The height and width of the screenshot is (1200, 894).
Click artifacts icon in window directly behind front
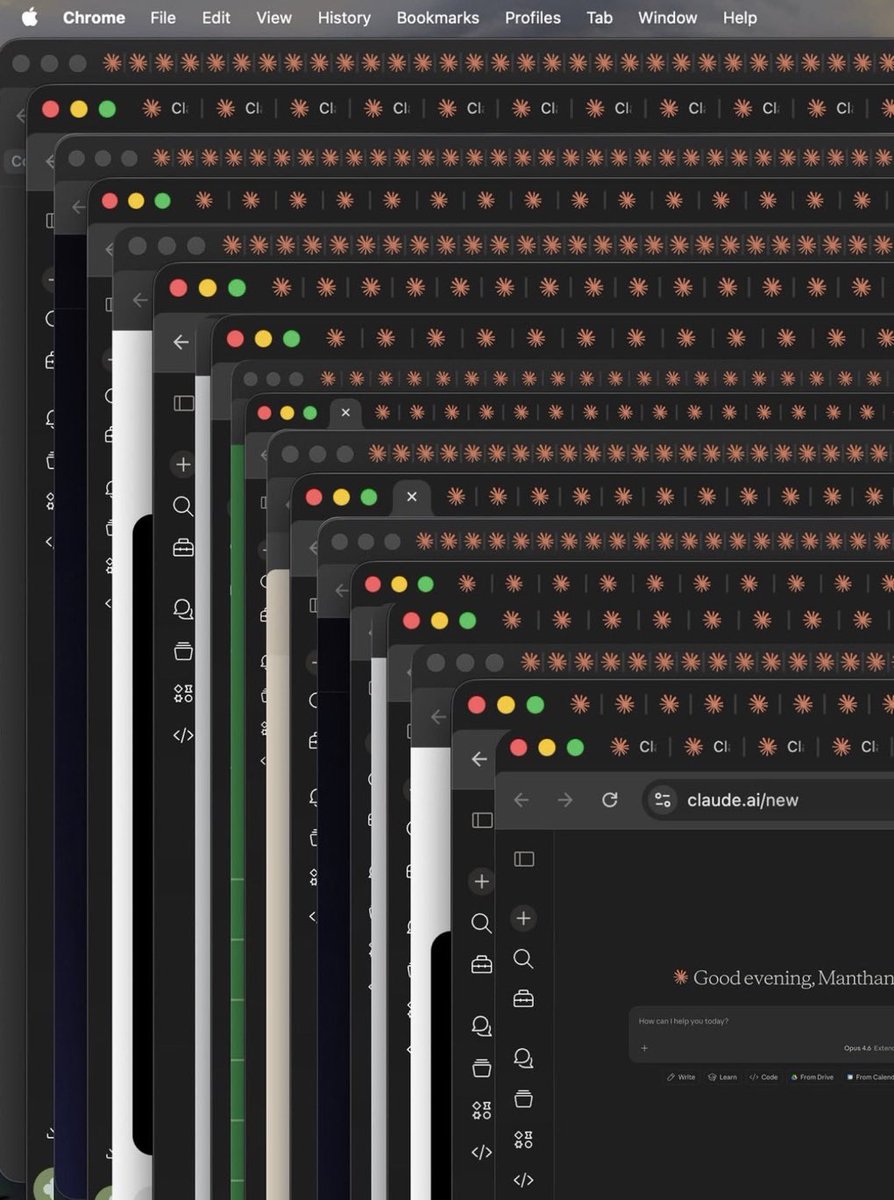[x=481, y=1110]
